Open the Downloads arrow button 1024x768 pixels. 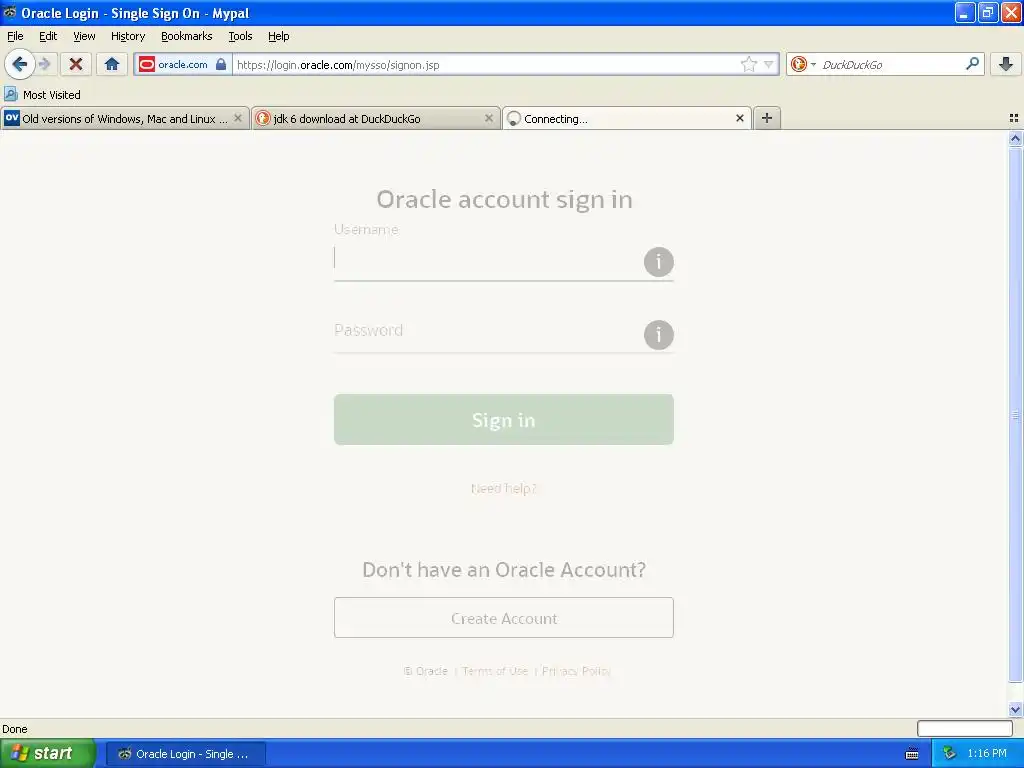pos(1006,64)
